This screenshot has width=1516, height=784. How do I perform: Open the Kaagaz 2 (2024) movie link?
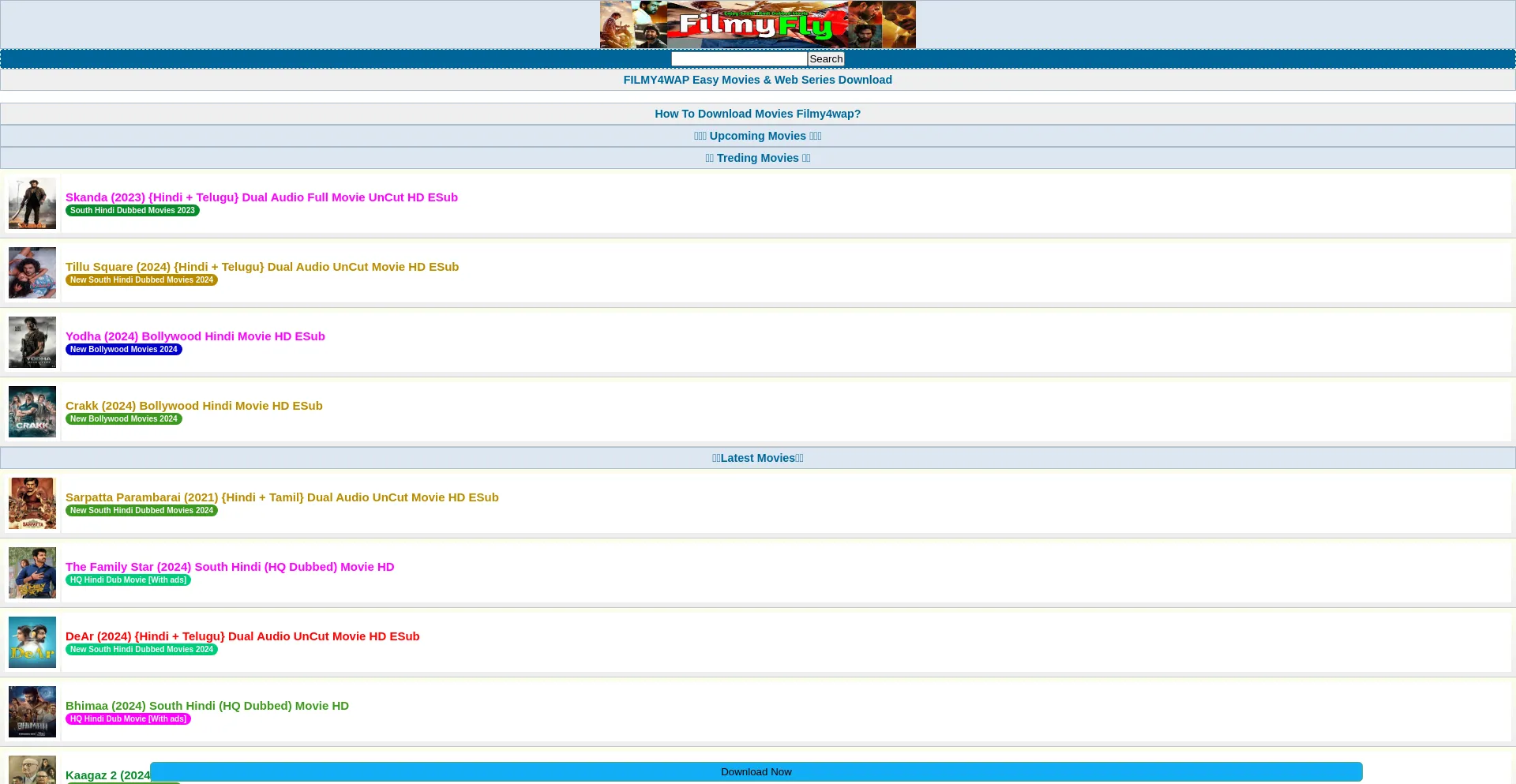[107, 775]
